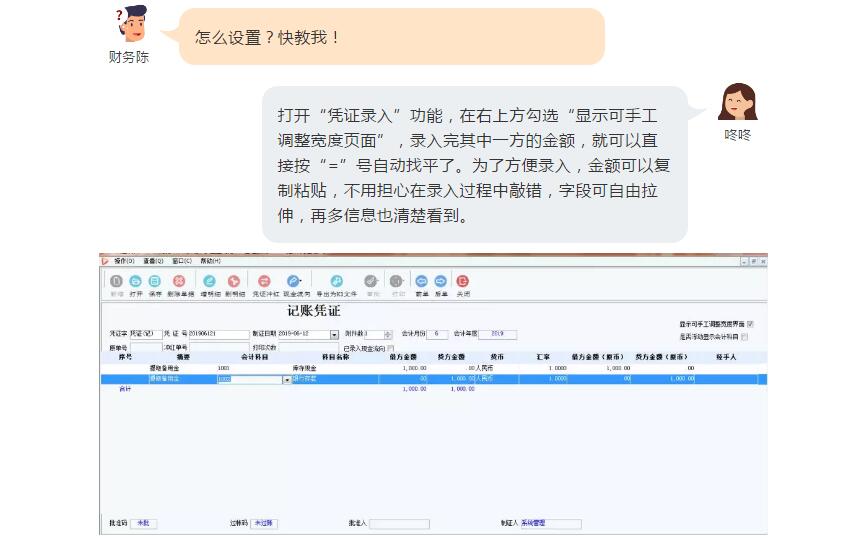
Task: Remove a detail row with 删明细
Action: [234, 283]
